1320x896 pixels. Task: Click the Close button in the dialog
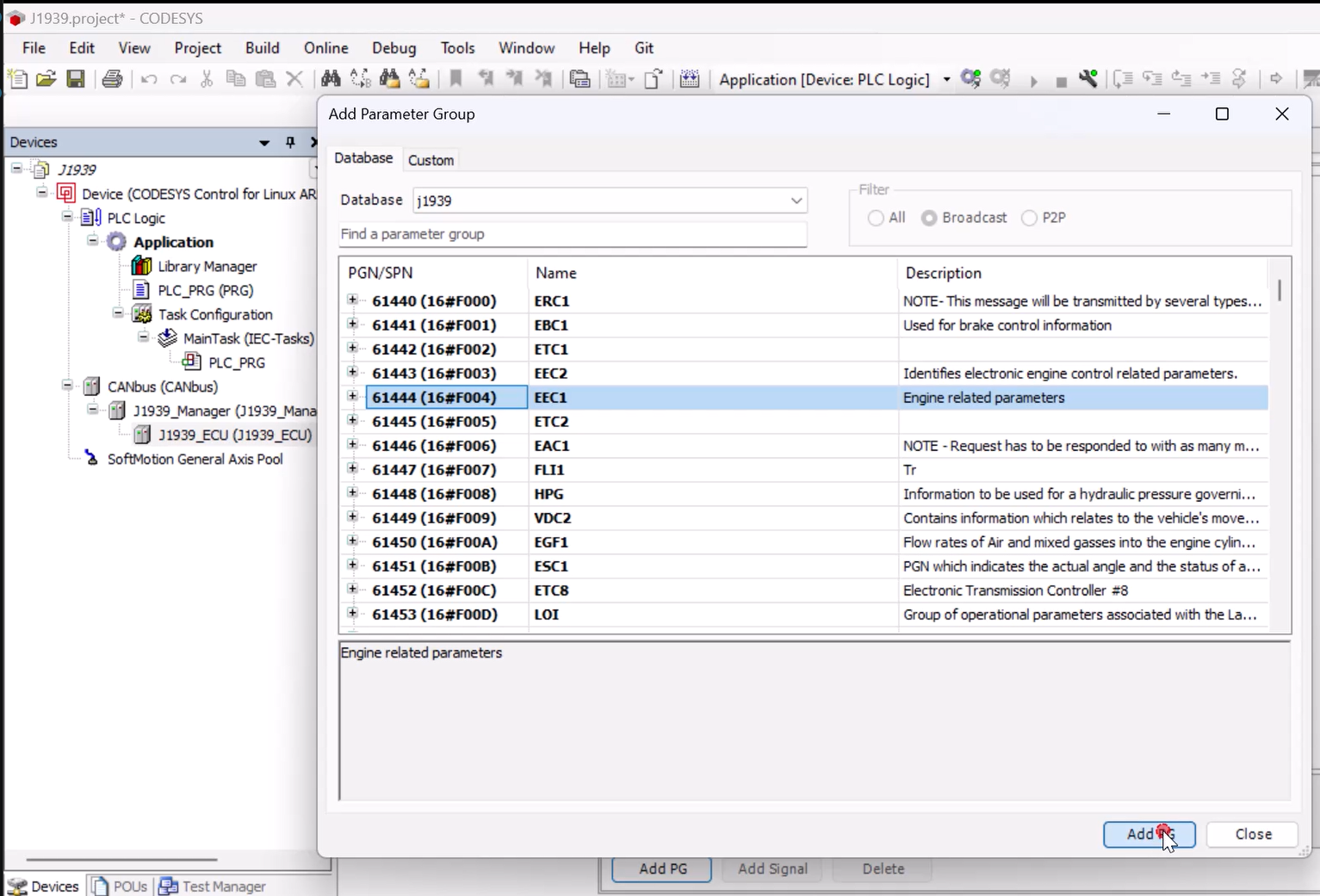pyautogui.click(x=1253, y=834)
